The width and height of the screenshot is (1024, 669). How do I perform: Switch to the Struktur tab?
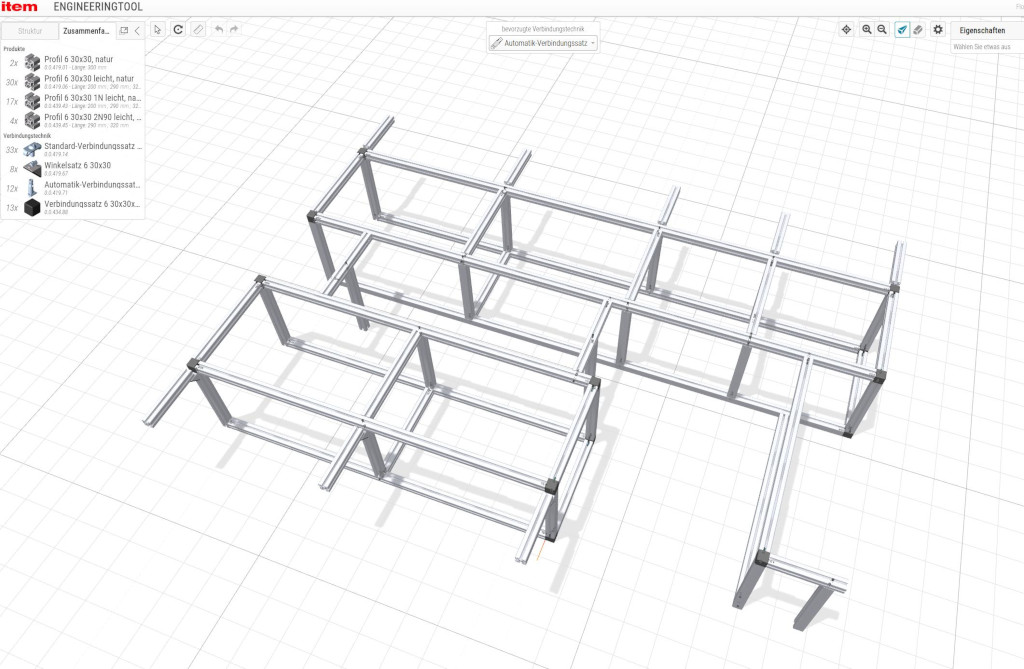(x=30, y=31)
